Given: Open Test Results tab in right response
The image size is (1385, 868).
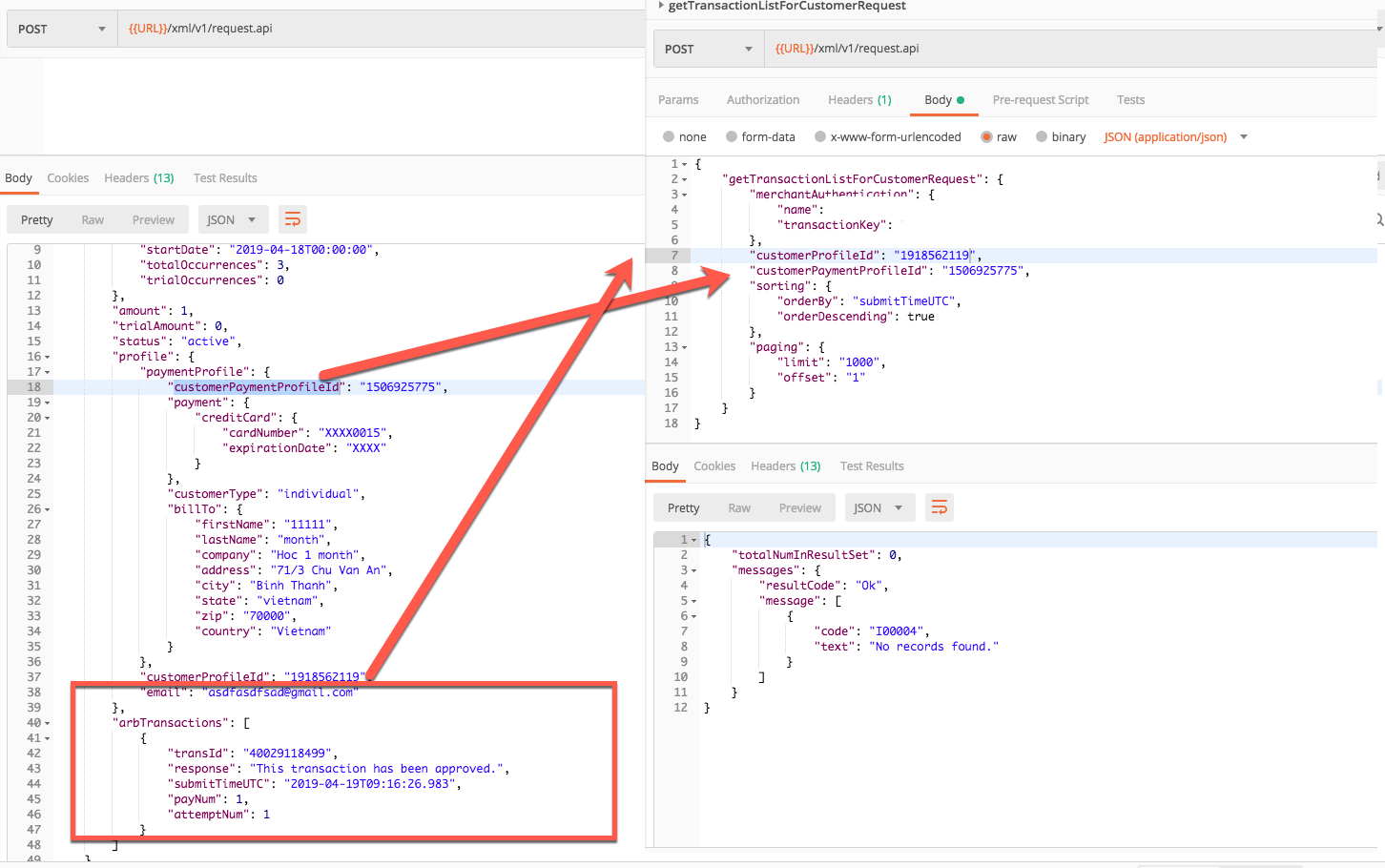Looking at the screenshot, I should click(x=872, y=466).
